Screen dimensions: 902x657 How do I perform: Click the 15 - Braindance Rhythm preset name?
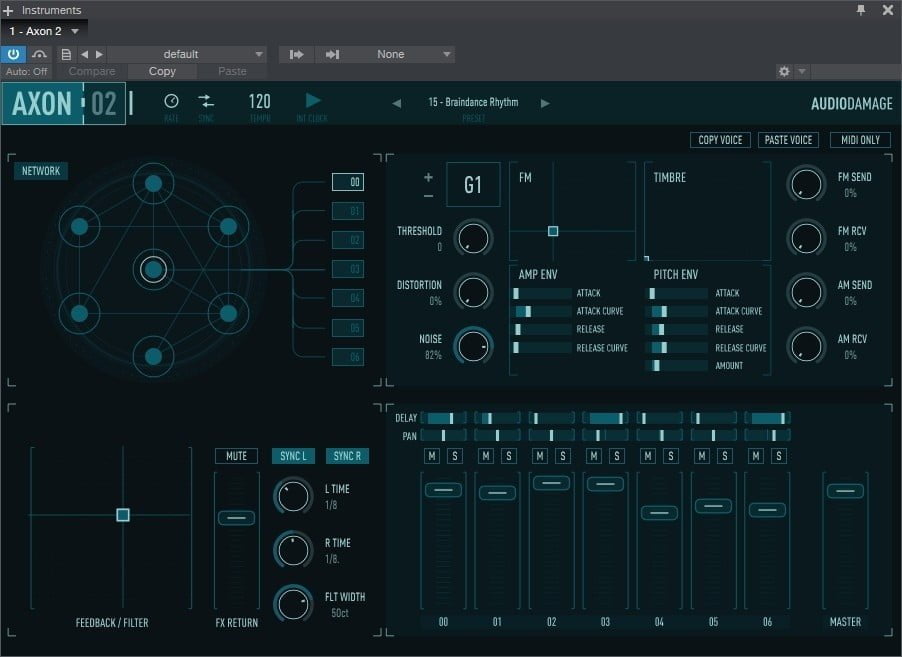pyautogui.click(x=473, y=102)
